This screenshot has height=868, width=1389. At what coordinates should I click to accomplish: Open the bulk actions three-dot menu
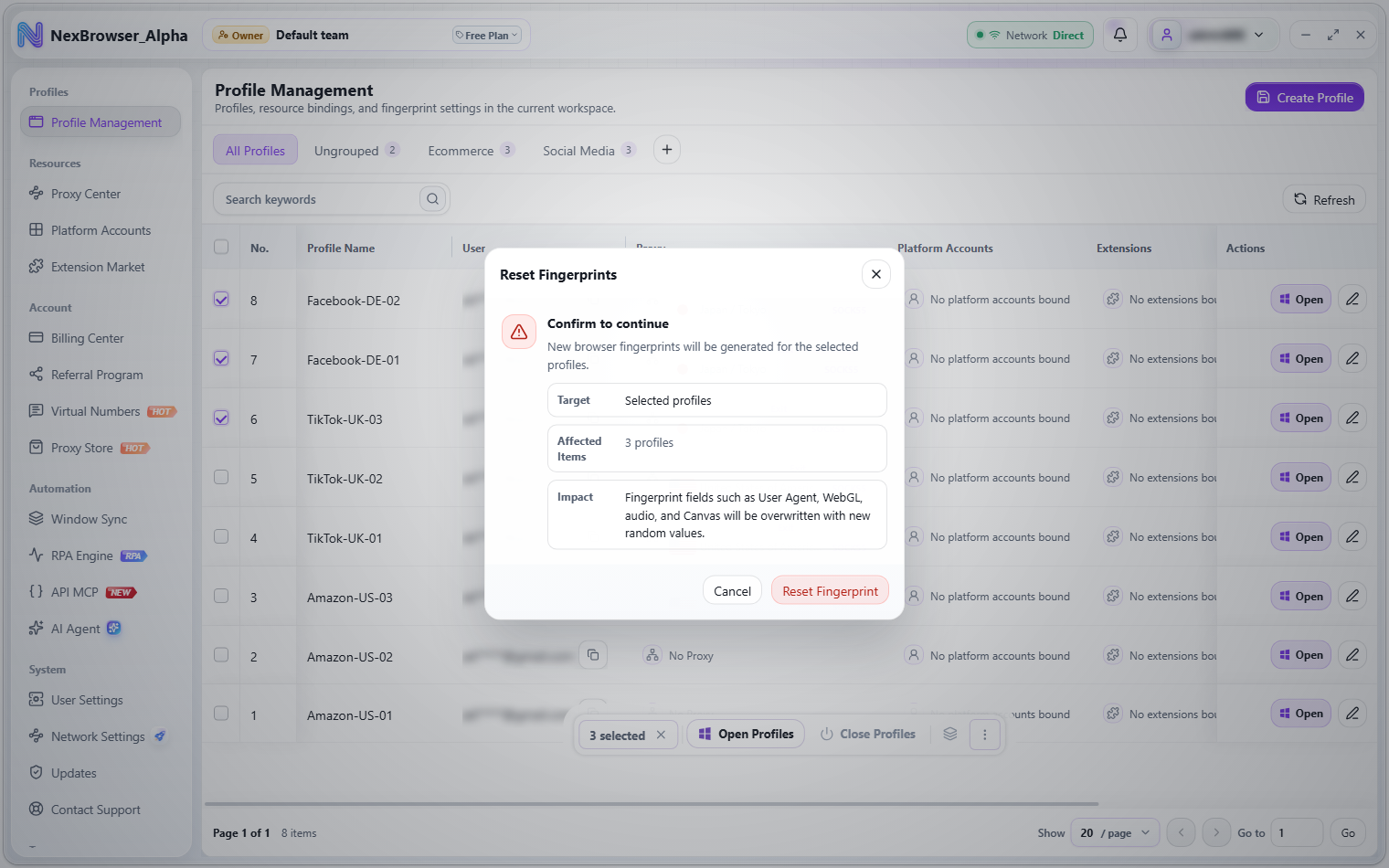click(984, 735)
